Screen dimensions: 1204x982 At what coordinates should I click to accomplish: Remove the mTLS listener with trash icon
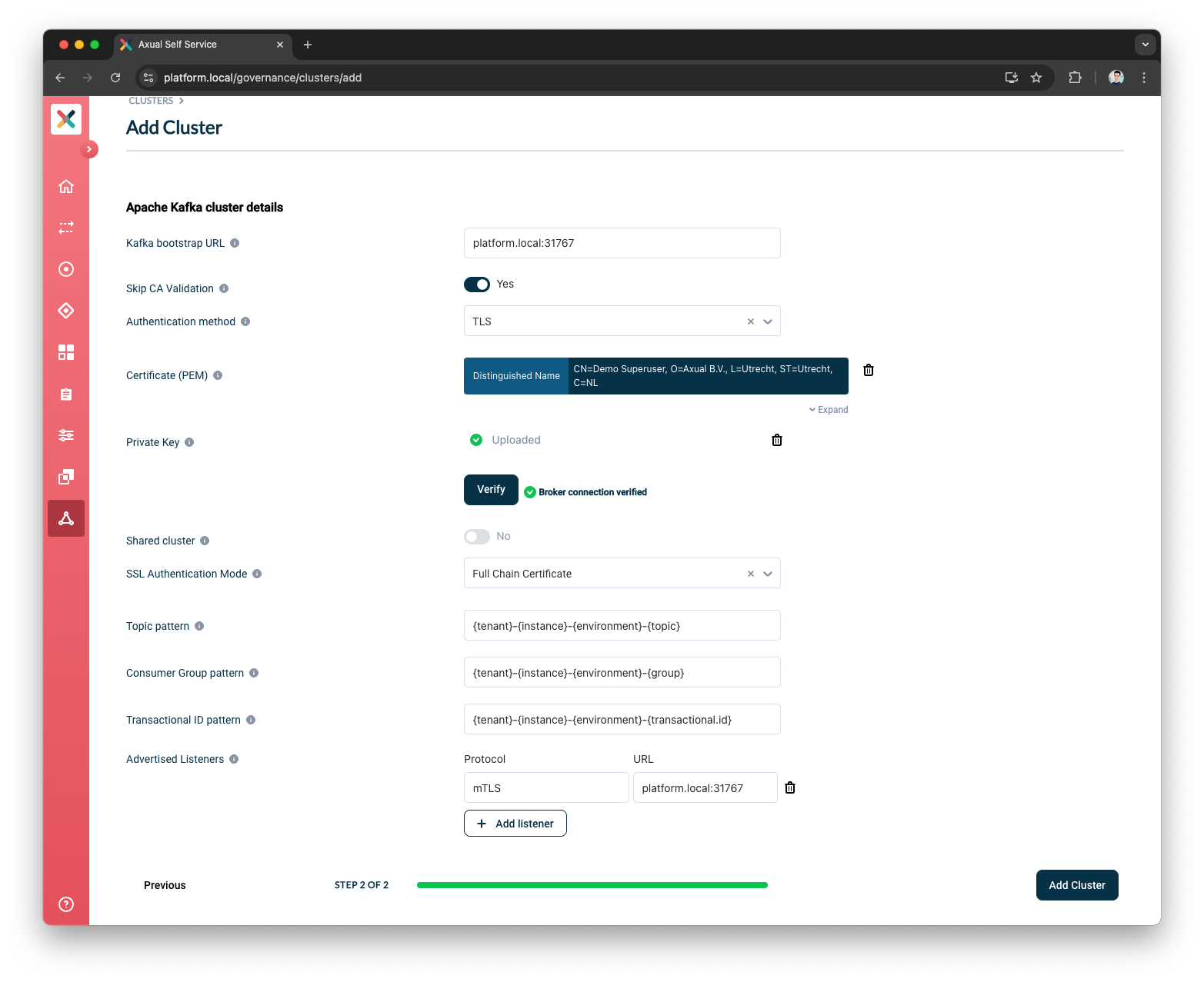point(790,787)
